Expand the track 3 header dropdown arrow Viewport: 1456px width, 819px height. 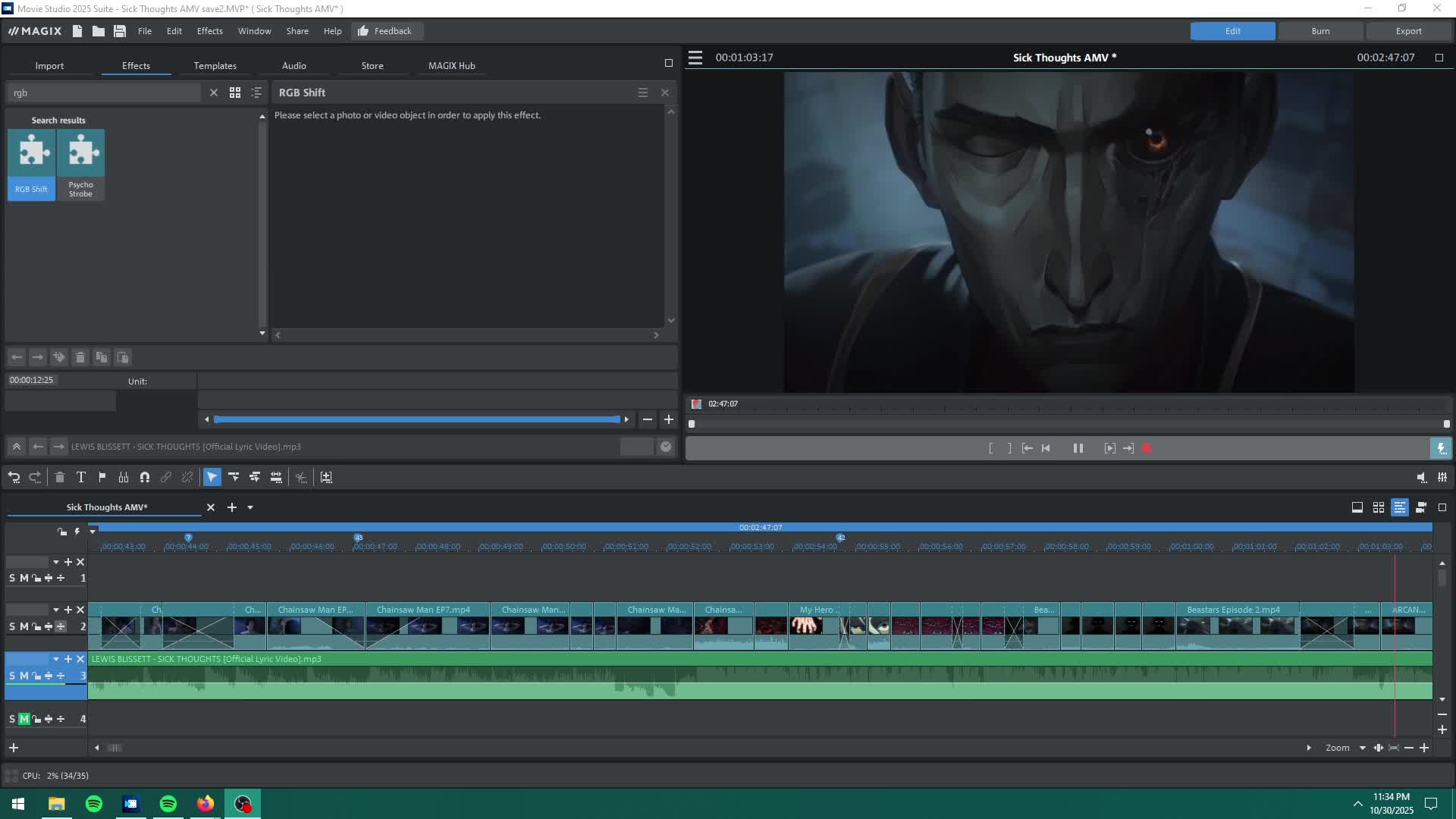(x=55, y=659)
